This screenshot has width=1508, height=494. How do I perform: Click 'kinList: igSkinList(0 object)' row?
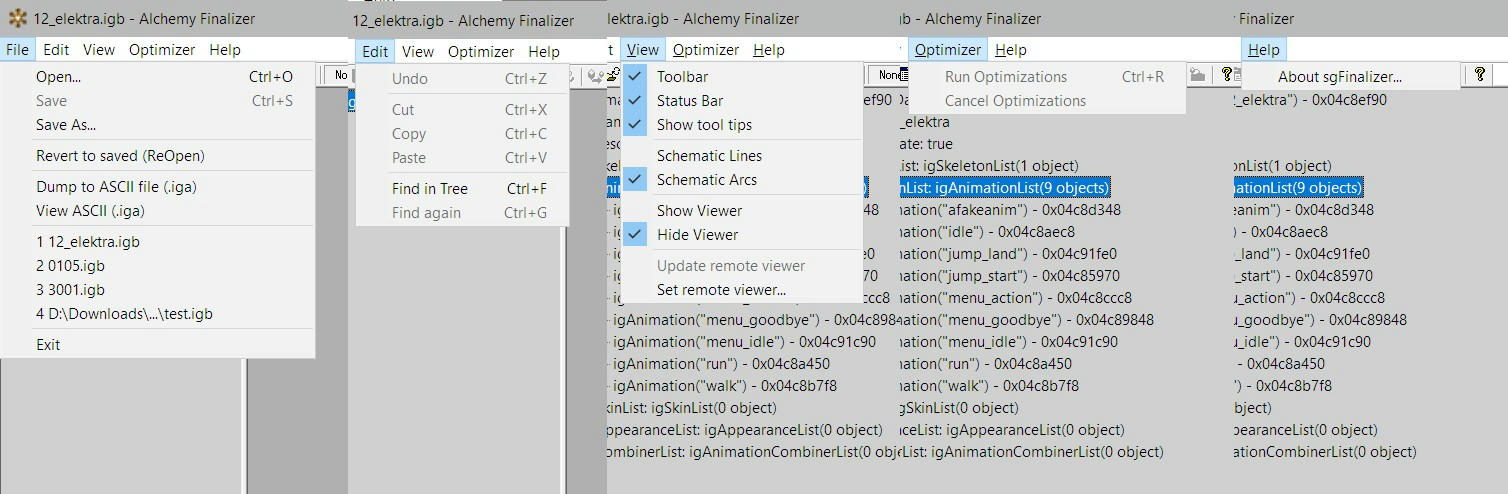coord(692,408)
